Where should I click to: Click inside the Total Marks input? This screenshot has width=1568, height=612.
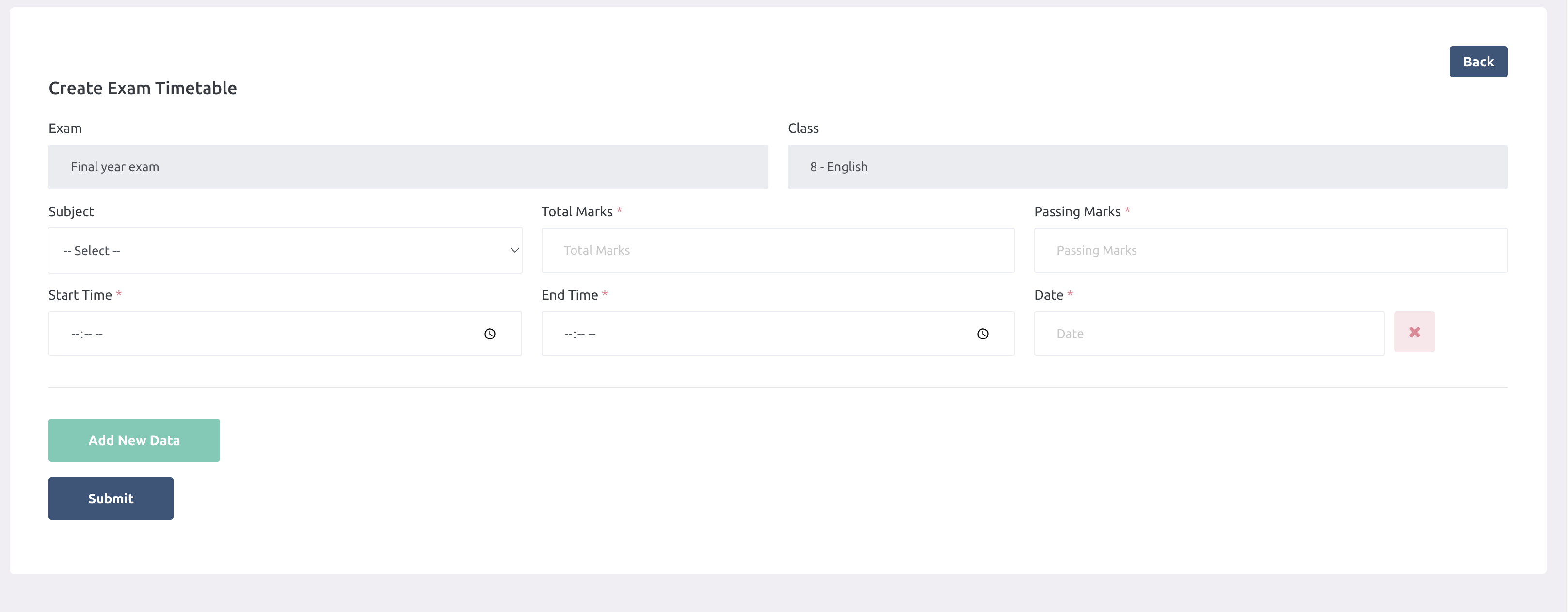pos(777,250)
